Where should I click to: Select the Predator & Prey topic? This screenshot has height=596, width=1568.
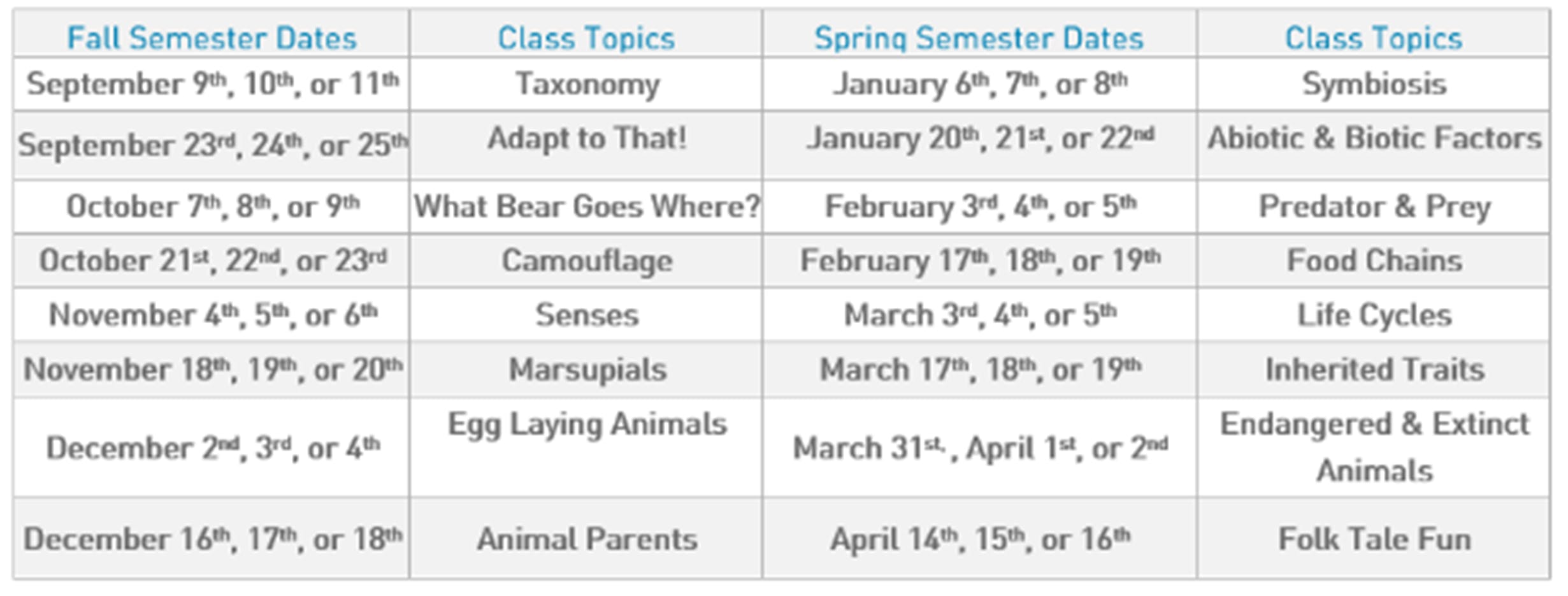point(1374,207)
